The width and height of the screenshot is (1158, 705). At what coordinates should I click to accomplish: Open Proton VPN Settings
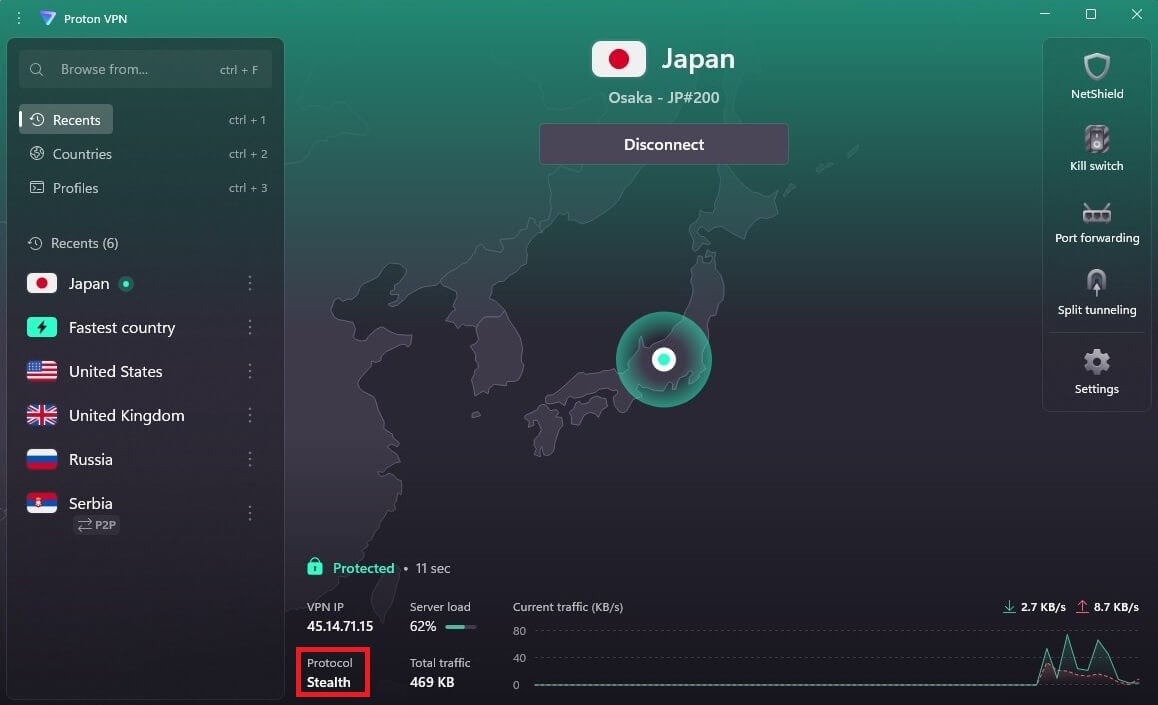(x=1096, y=370)
